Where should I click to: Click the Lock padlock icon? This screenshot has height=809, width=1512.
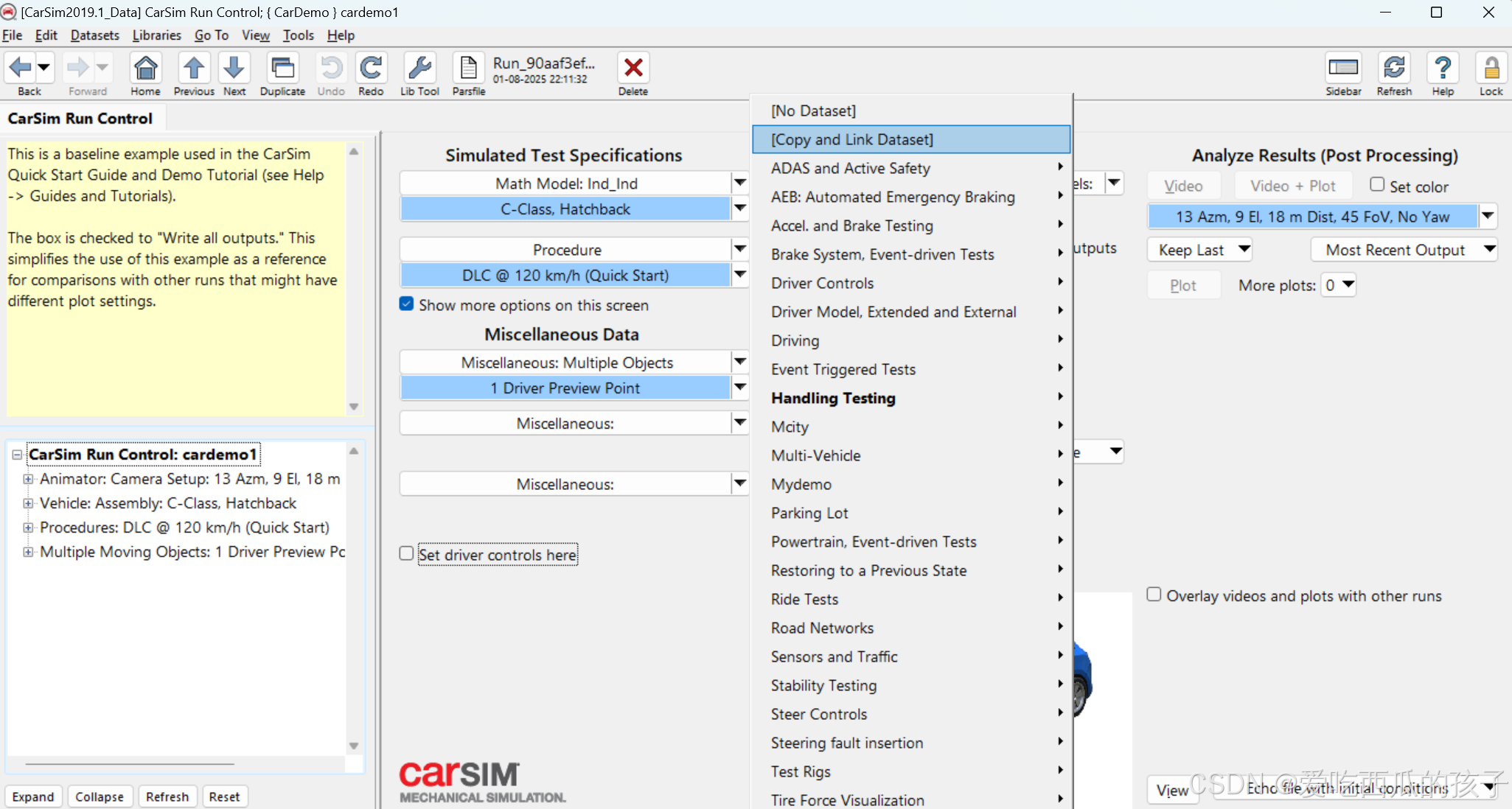[x=1491, y=69]
